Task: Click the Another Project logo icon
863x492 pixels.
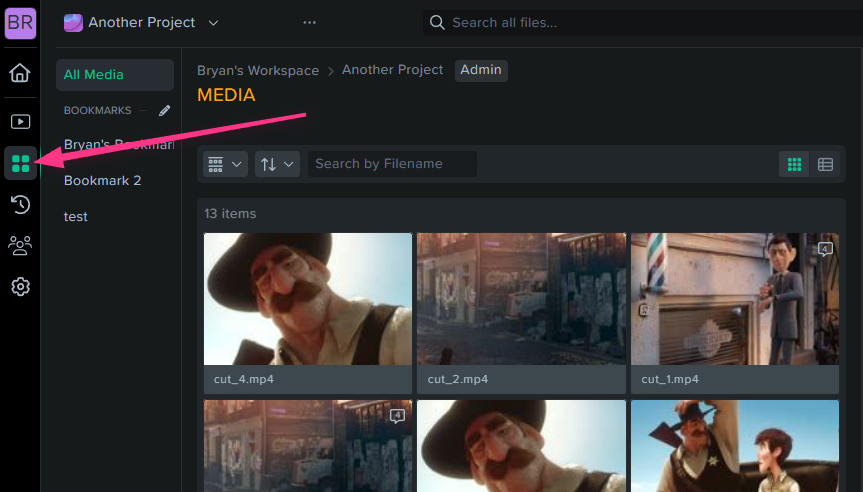Action: (x=73, y=23)
